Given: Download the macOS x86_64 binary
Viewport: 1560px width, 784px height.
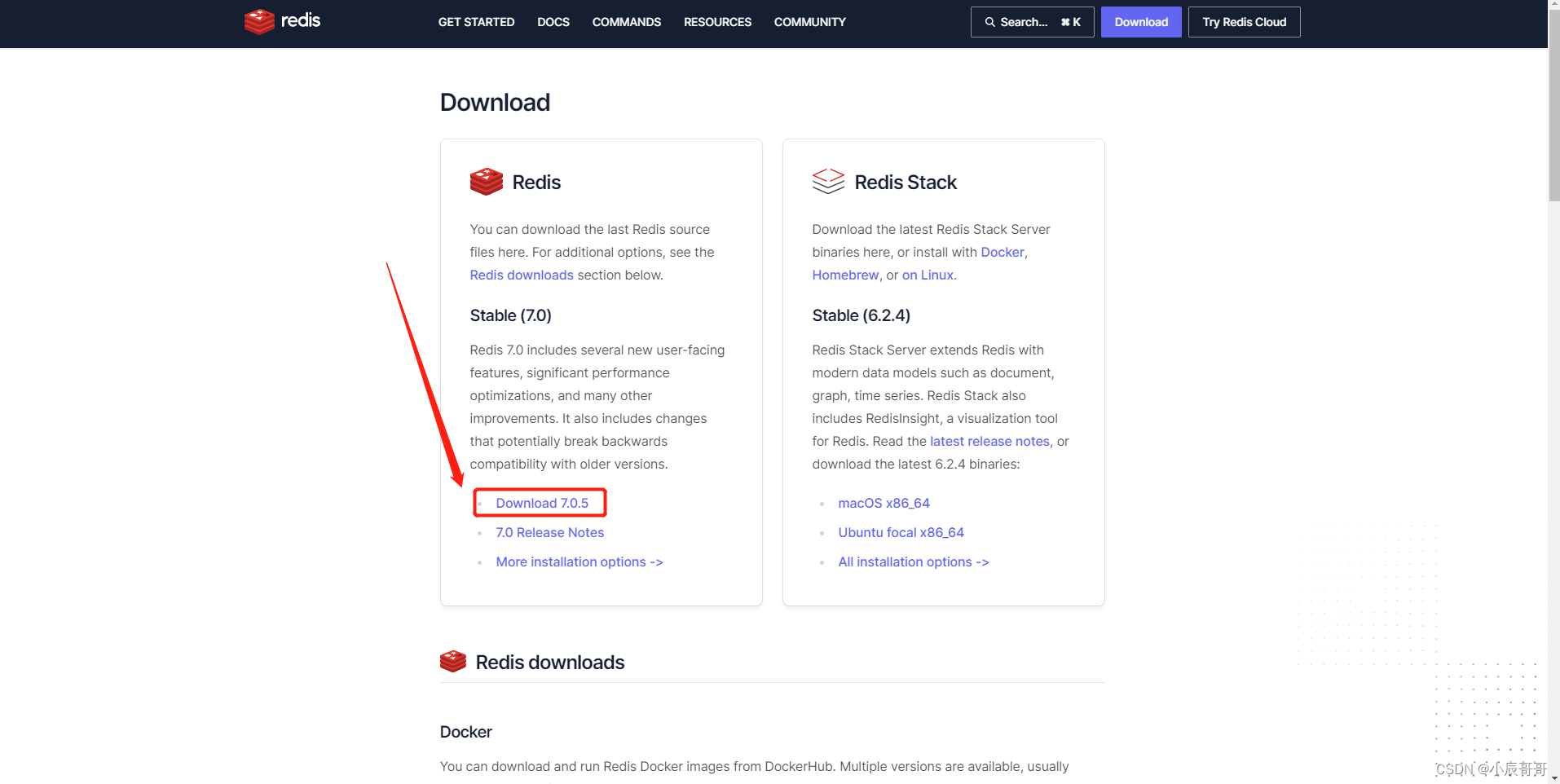Looking at the screenshot, I should [x=884, y=503].
